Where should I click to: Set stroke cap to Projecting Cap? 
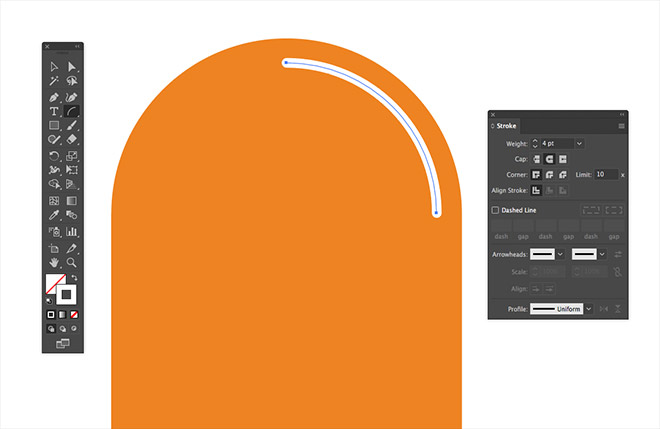click(x=563, y=159)
